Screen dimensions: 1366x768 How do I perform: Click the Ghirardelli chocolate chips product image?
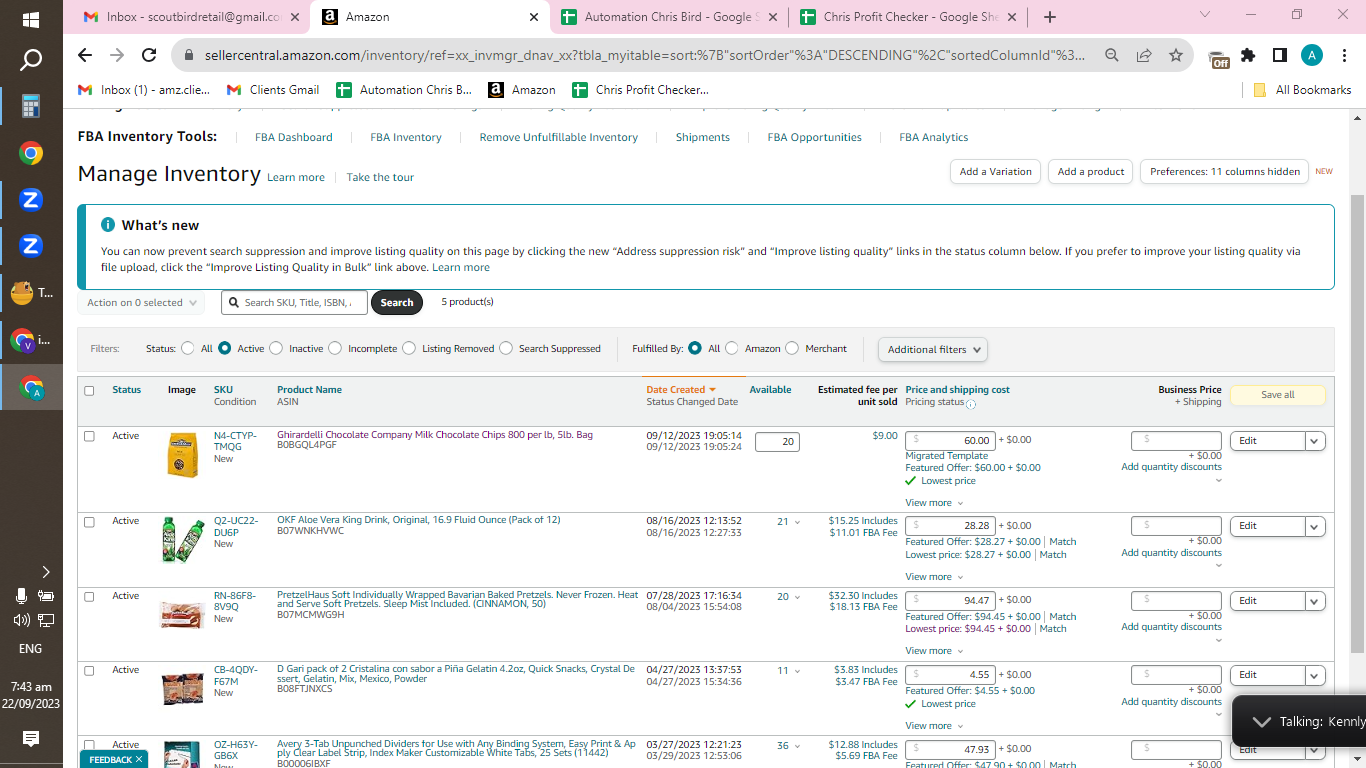pyautogui.click(x=182, y=455)
